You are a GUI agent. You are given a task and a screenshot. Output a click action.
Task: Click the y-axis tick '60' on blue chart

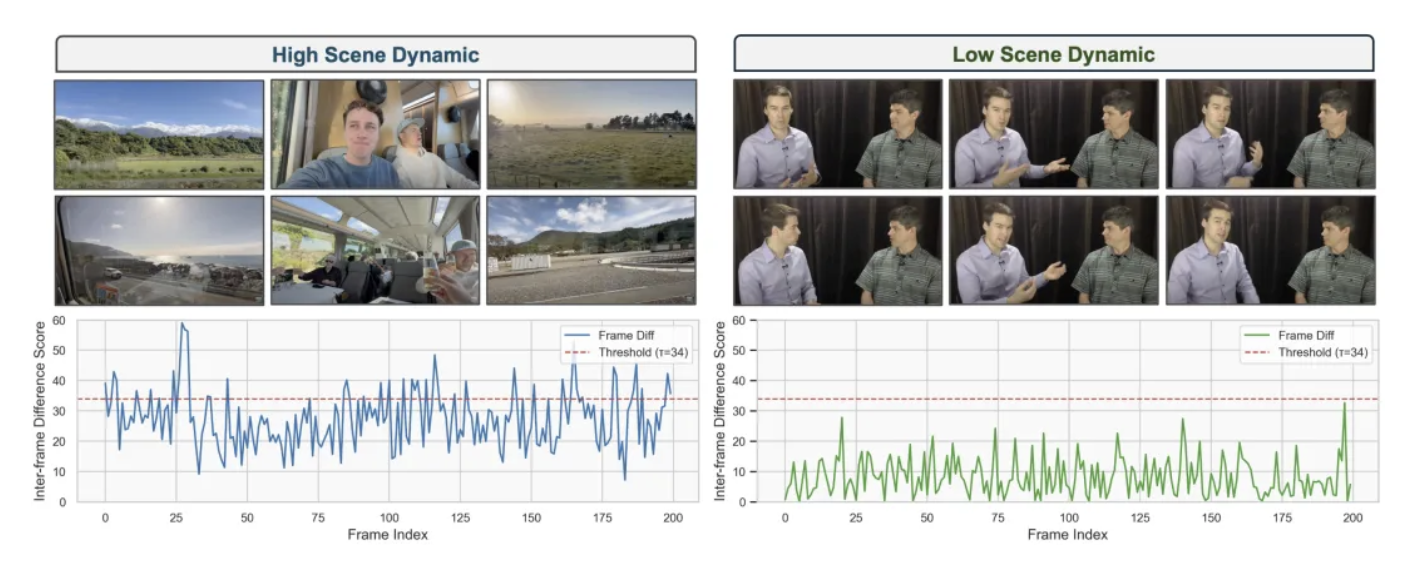point(58,321)
